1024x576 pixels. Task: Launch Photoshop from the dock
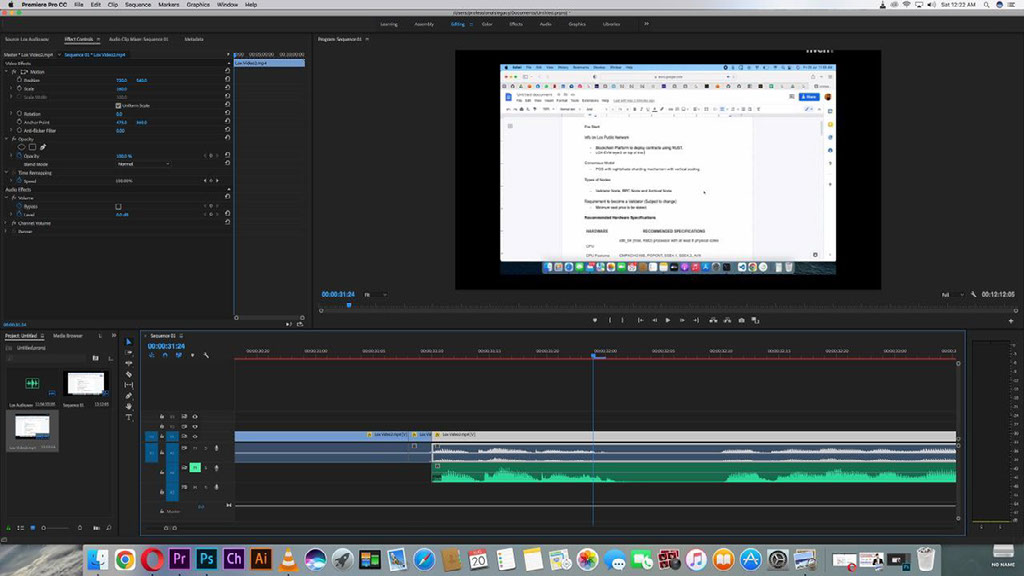[x=208, y=559]
